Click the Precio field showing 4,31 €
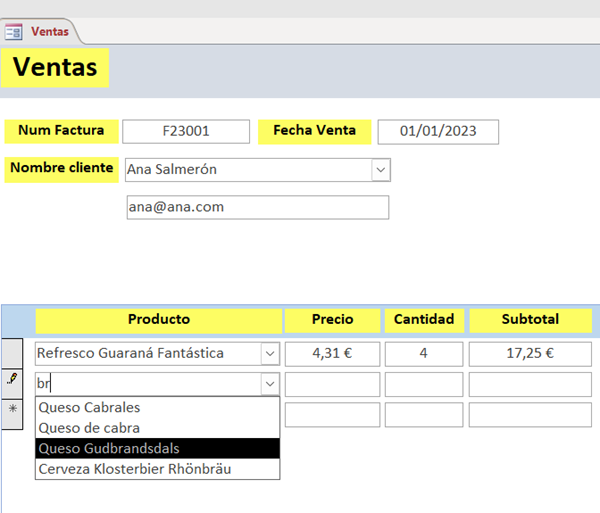The image size is (600, 513). point(332,353)
